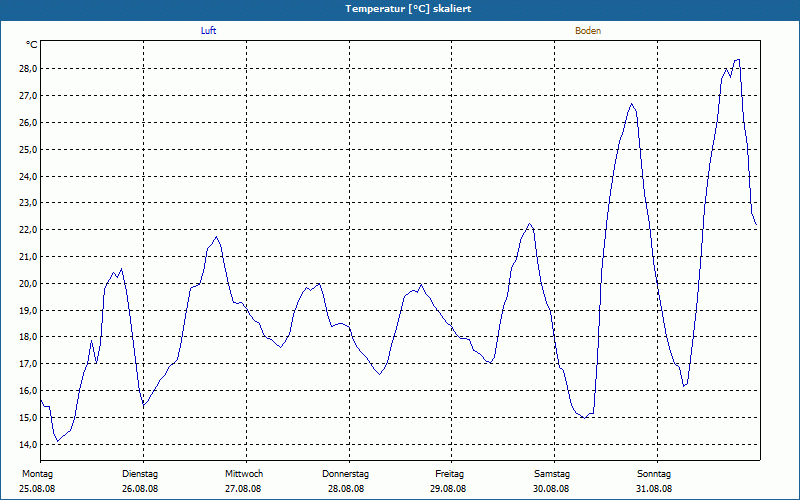
Task: Click the Donnerstag day label
Action: point(345,474)
